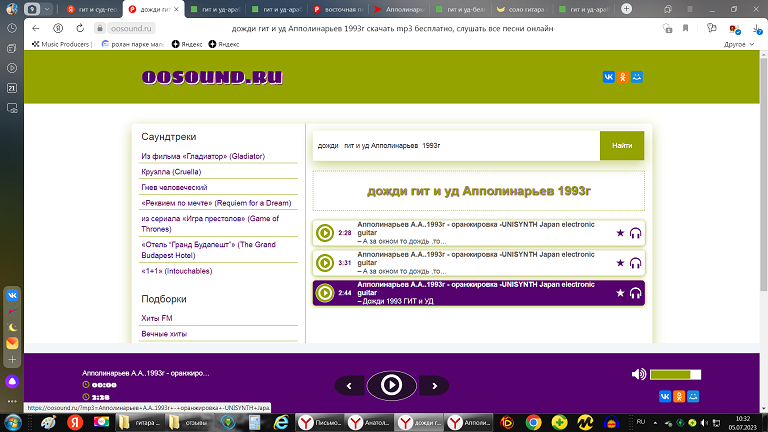Show hidden tray icons arrow
This screenshot has width=768, height=432.
tap(655, 423)
